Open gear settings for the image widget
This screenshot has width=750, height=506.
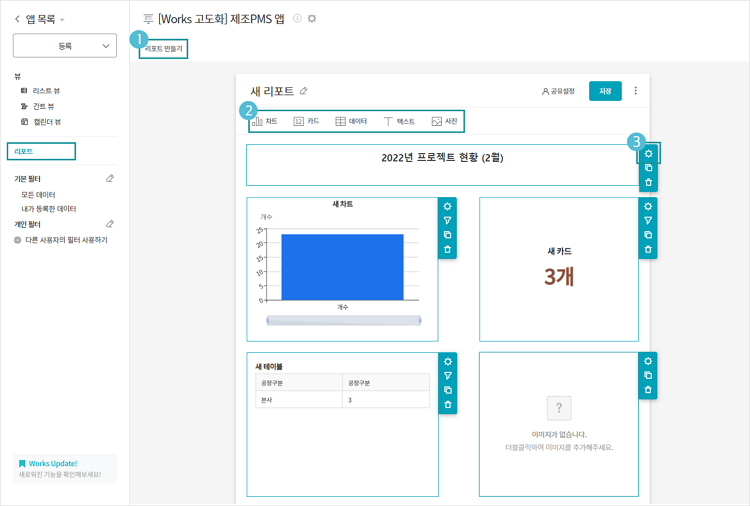point(648,362)
